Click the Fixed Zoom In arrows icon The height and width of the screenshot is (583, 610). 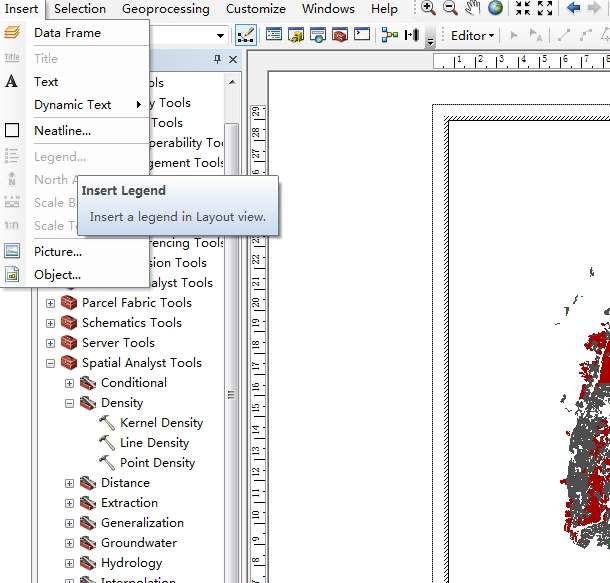[522, 8]
